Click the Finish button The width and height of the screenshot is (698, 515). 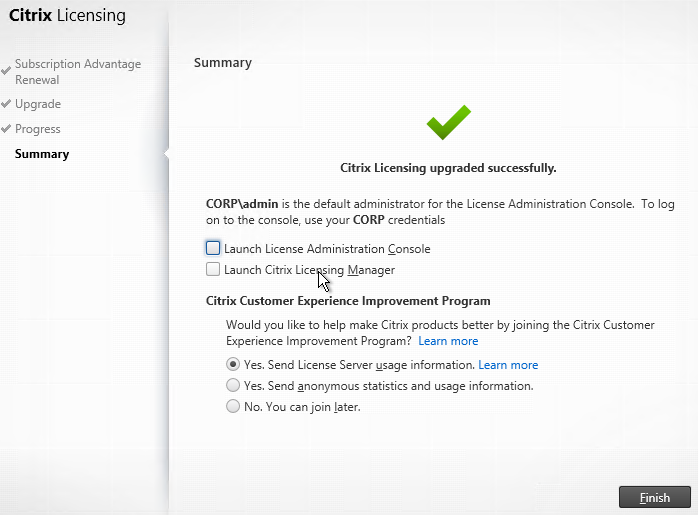point(655,497)
